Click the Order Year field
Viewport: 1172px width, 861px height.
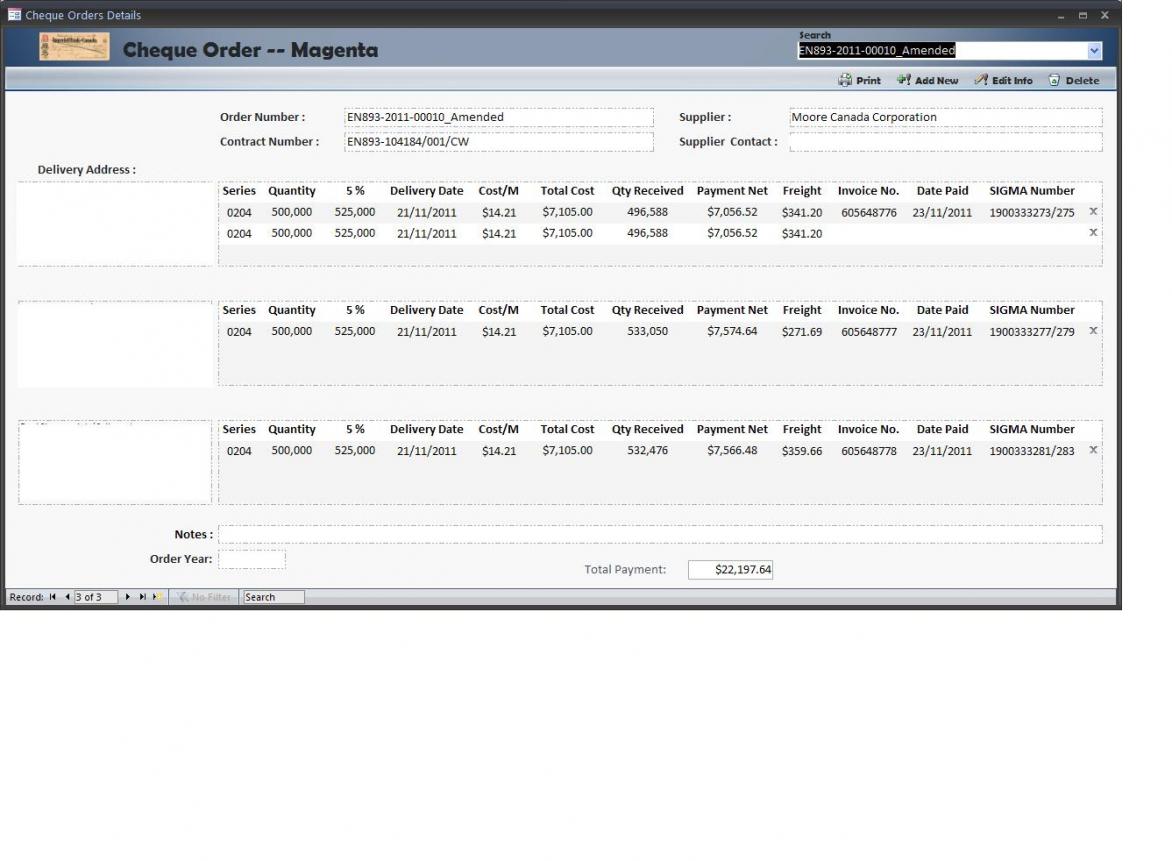[252, 559]
